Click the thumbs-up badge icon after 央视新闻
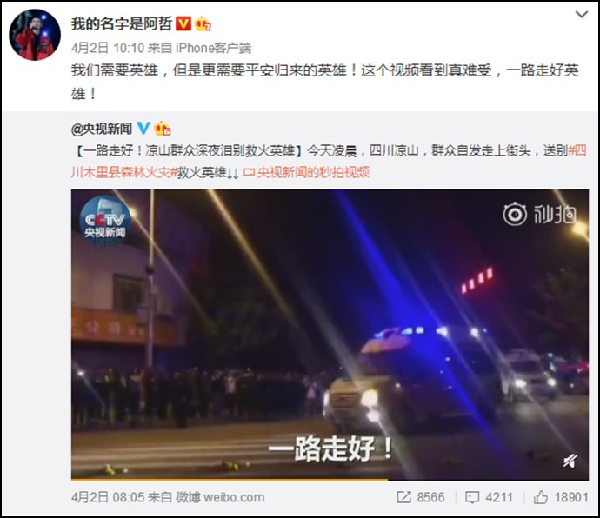Screen dimensions: 600x518 pyautogui.click(x=162, y=129)
